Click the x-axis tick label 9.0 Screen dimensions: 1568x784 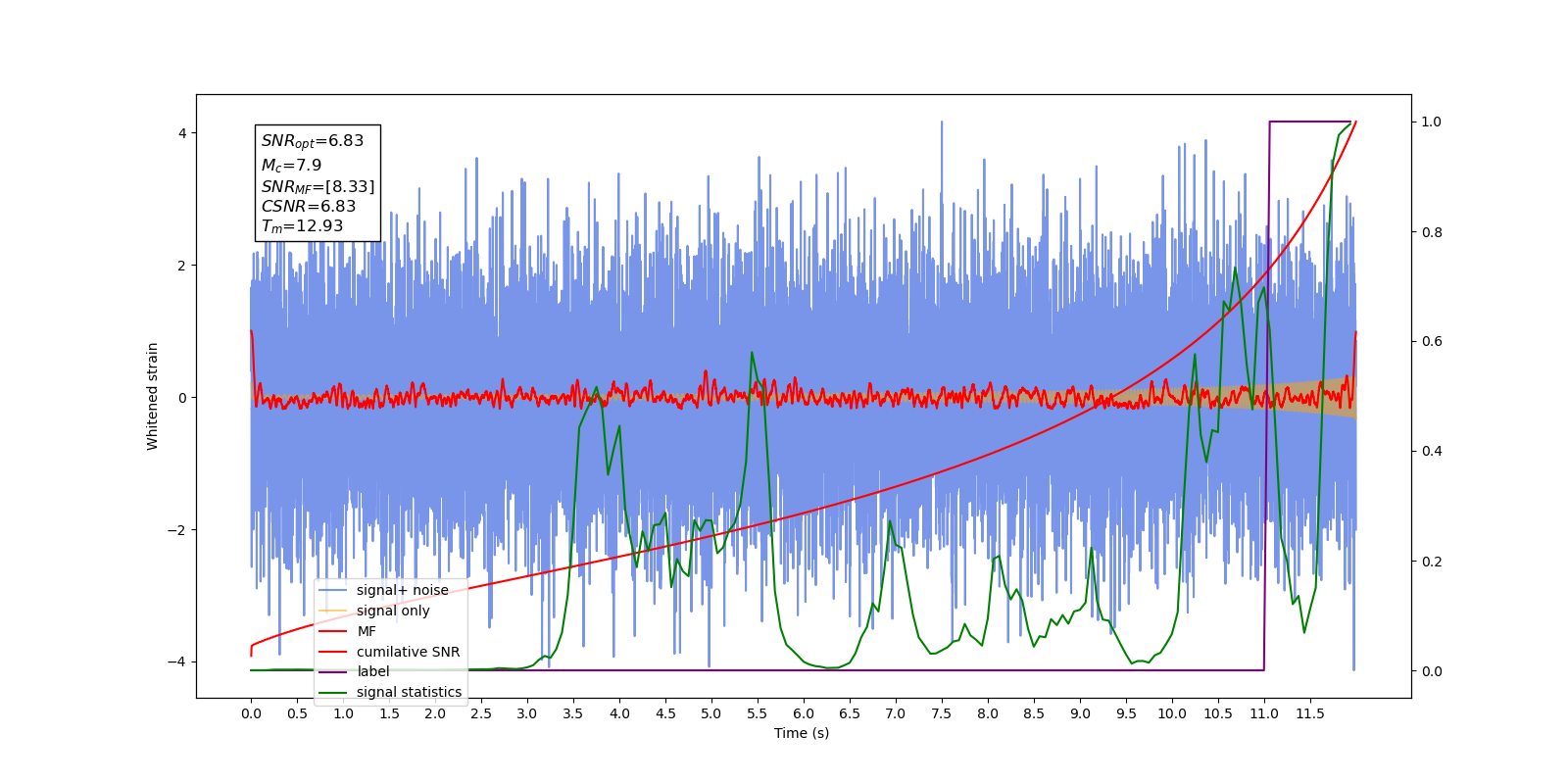pos(1080,713)
